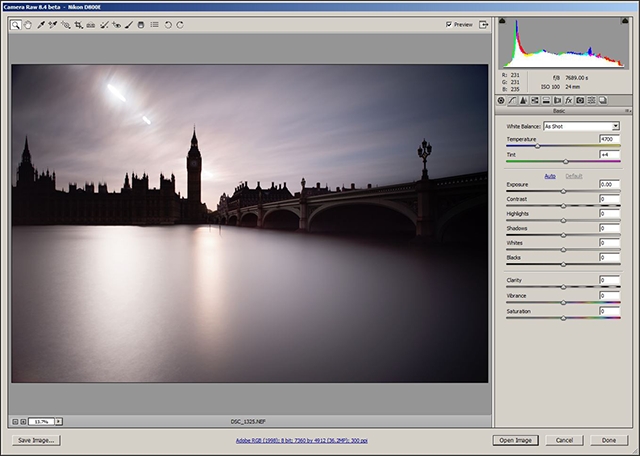The height and width of the screenshot is (456, 640).
Task: Click the Open Image button
Action: [515, 440]
